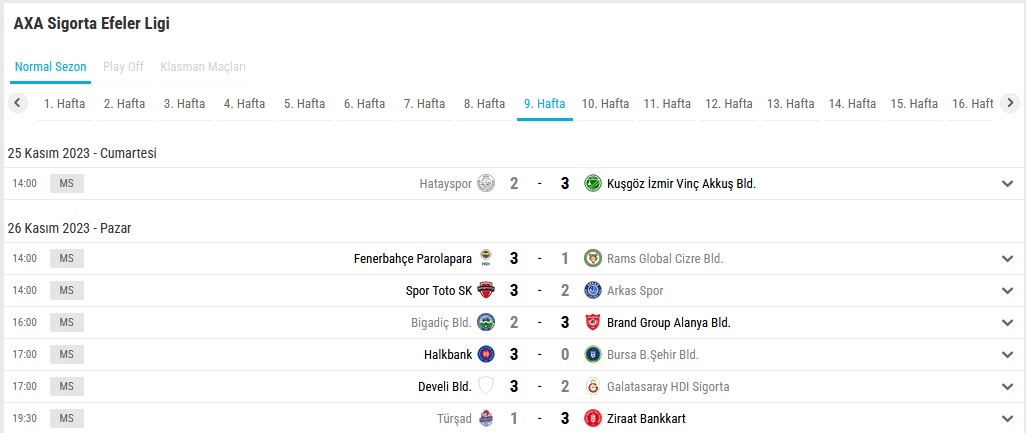
Task: Click the Brand Group Alanya Bld. logo
Action: tap(592, 322)
